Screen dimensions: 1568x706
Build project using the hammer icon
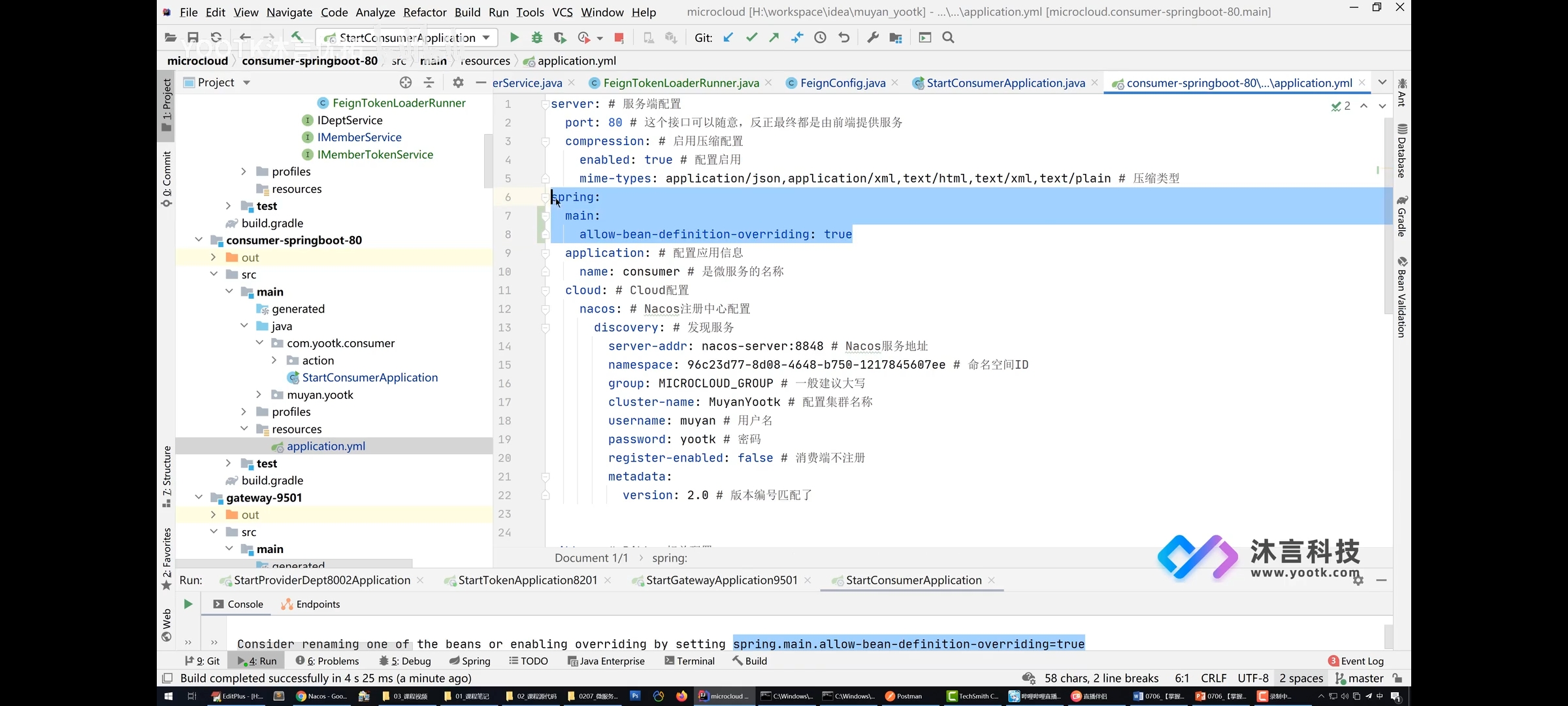[297, 37]
